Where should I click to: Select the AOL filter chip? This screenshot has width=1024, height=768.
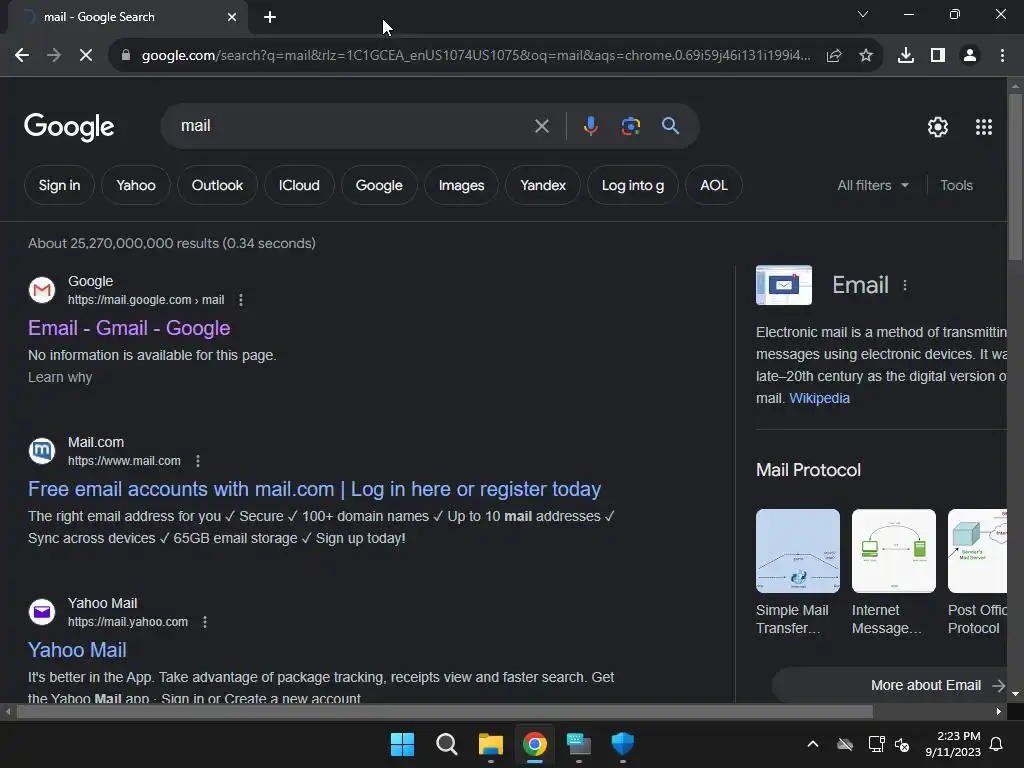coord(714,185)
